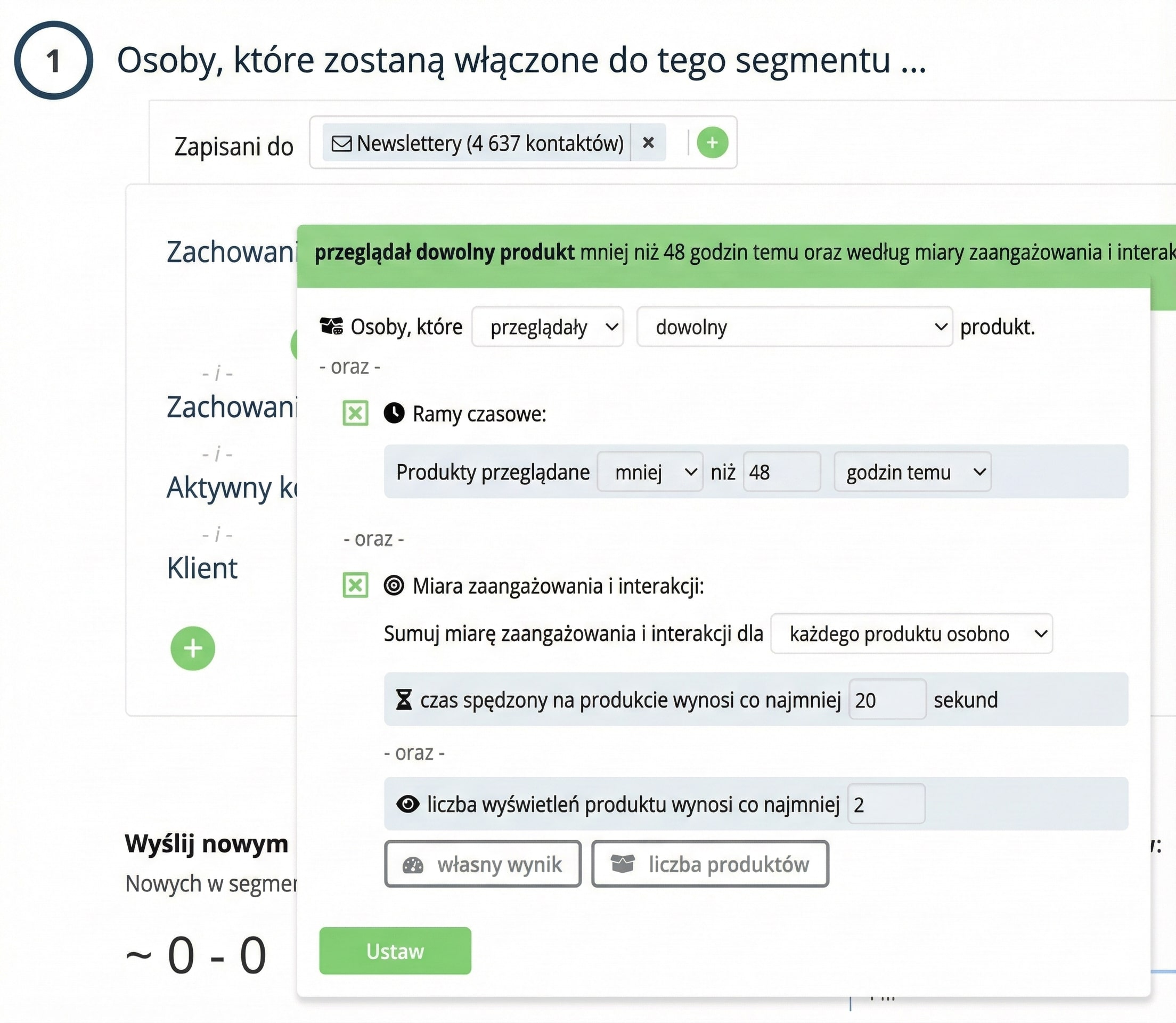
Task: Uncheck the Ramy czasowe checkbox
Action: pos(355,413)
